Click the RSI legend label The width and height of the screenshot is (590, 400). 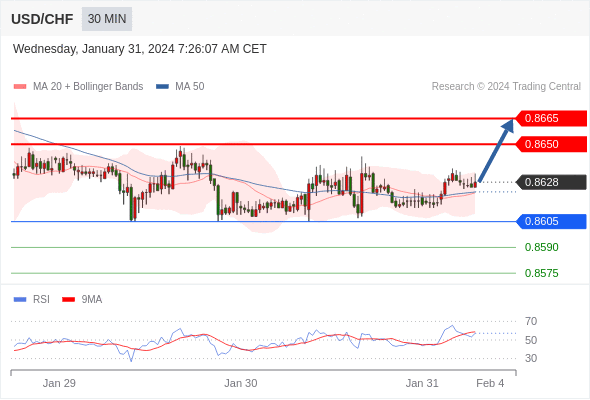[x=41, y=300]
